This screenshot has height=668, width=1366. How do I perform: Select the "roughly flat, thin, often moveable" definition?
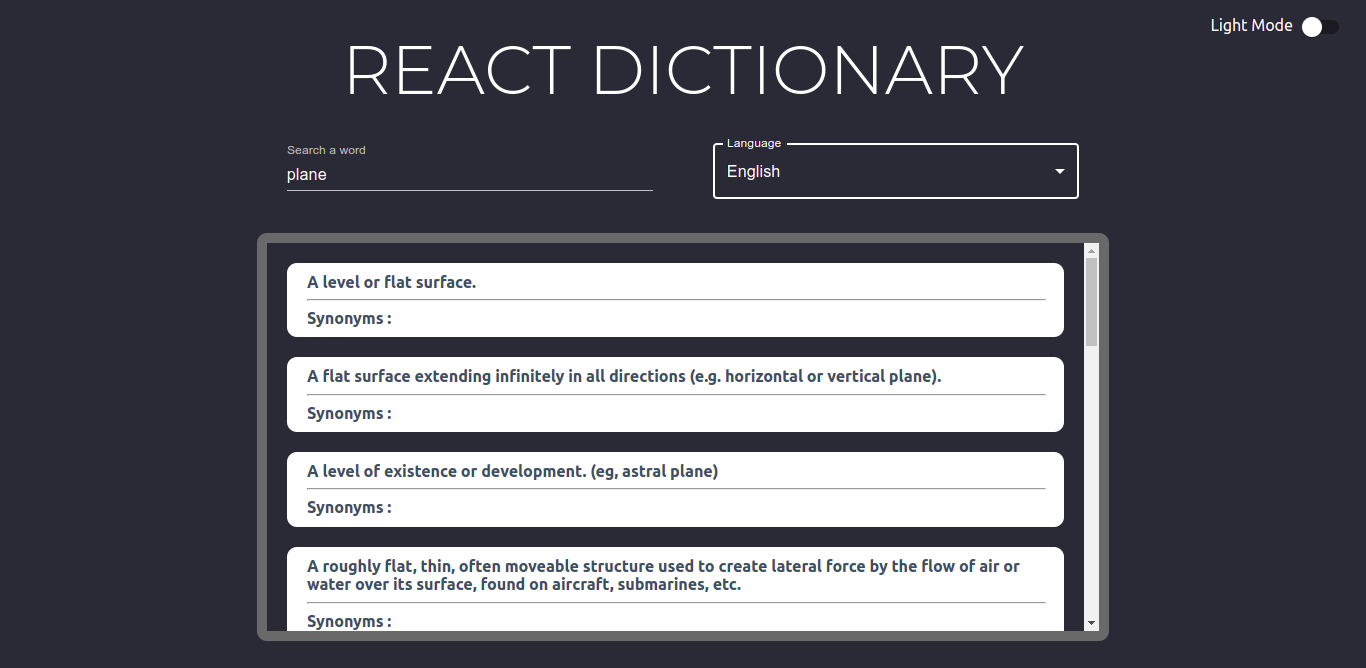coord(663,575)
